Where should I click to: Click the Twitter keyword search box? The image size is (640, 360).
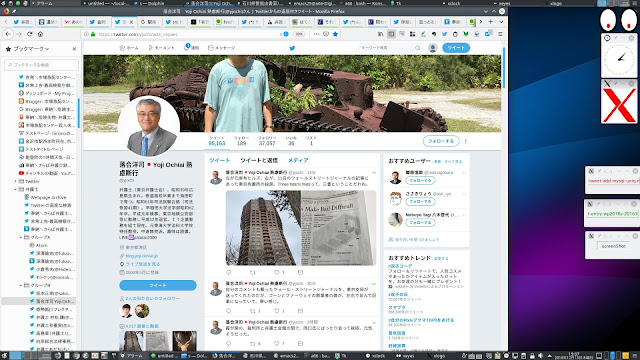click(x=390, y=48)
